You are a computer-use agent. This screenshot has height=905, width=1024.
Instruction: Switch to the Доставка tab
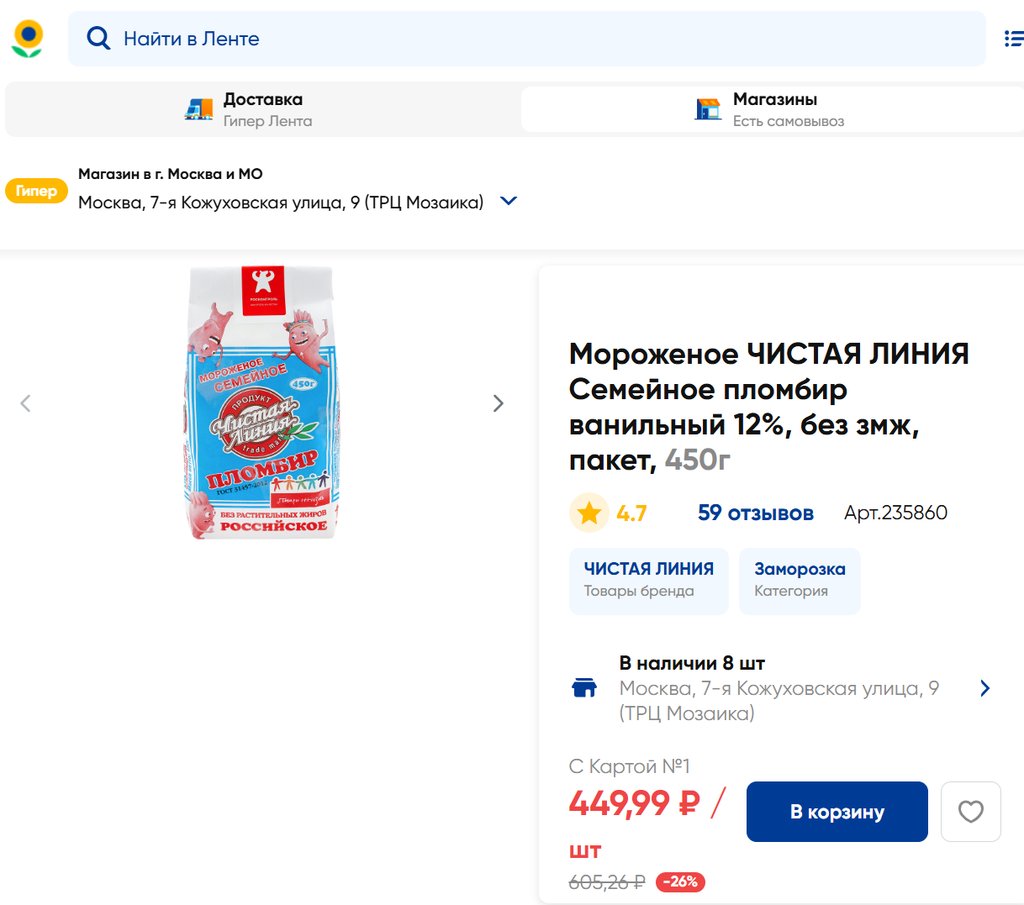(262, 109)
